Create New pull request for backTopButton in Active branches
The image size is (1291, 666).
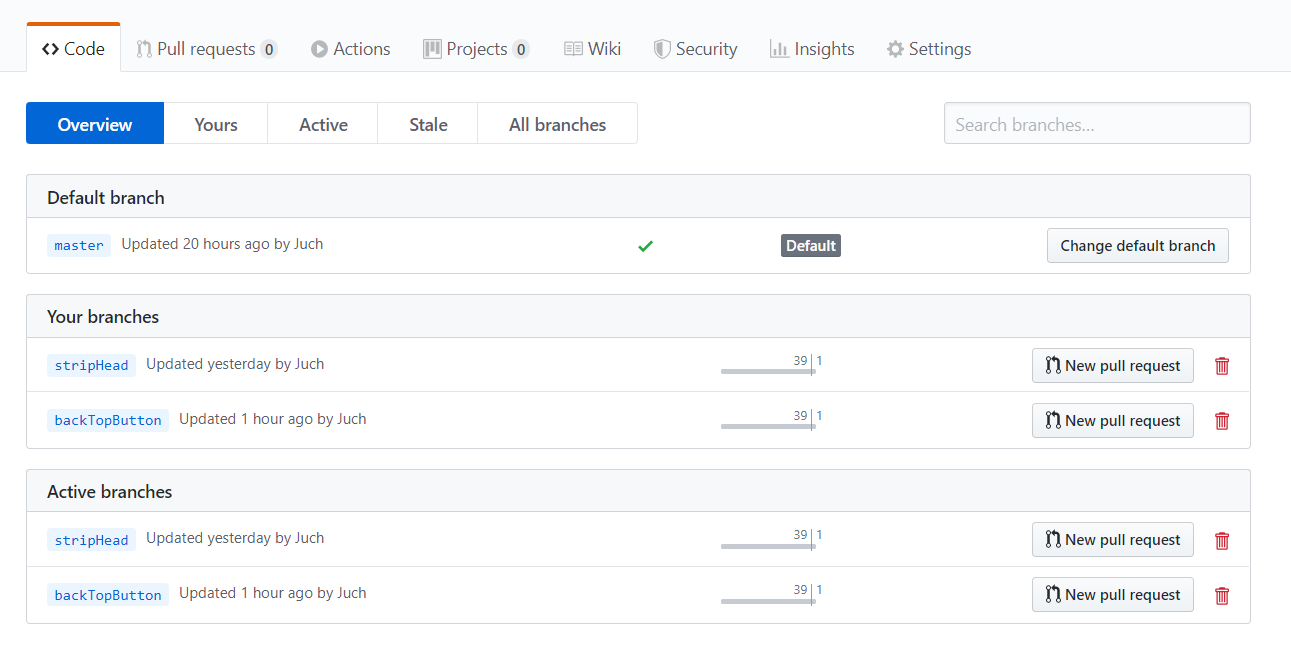1112,595
